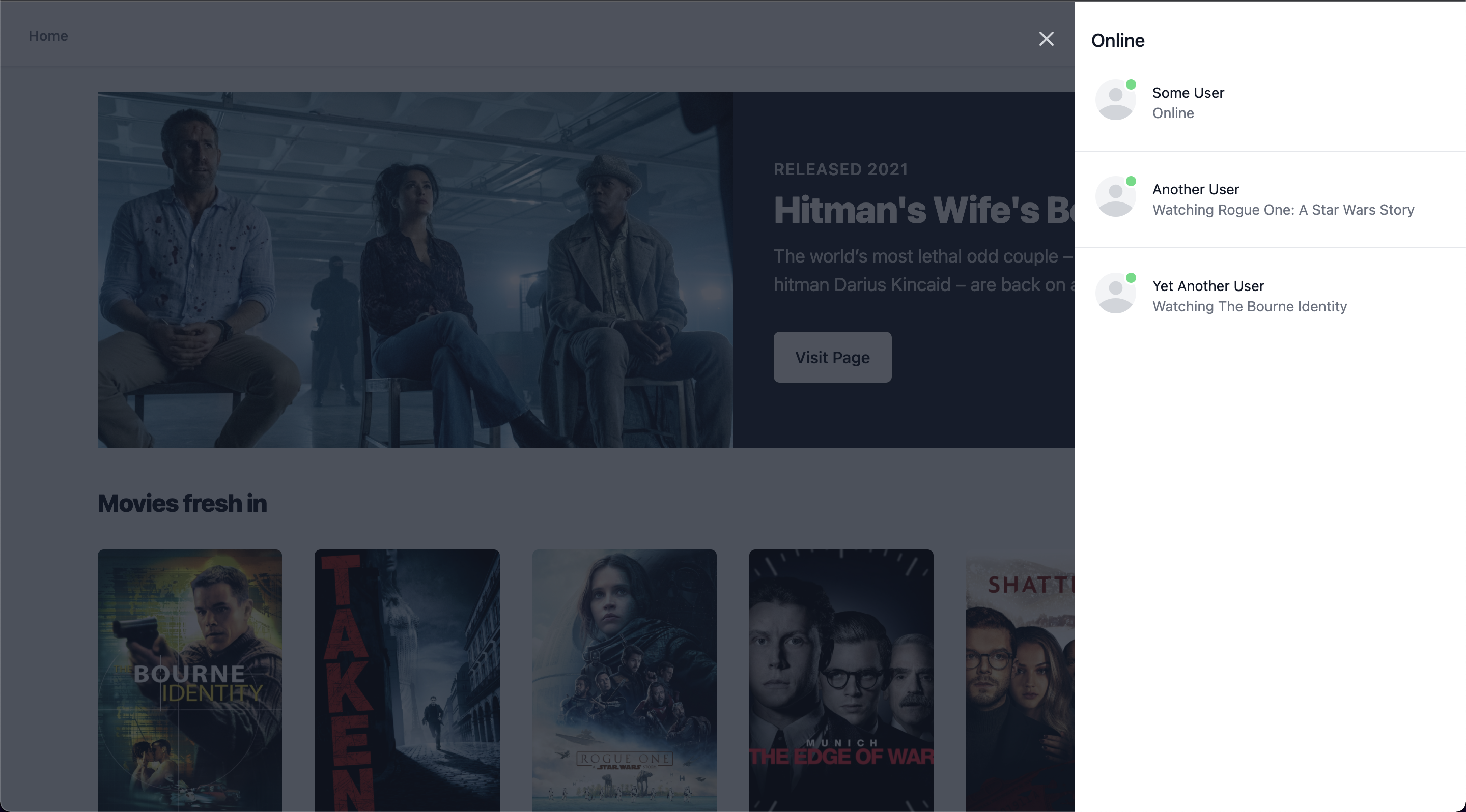Click Some User's avatar icon

coord(1115,101)
